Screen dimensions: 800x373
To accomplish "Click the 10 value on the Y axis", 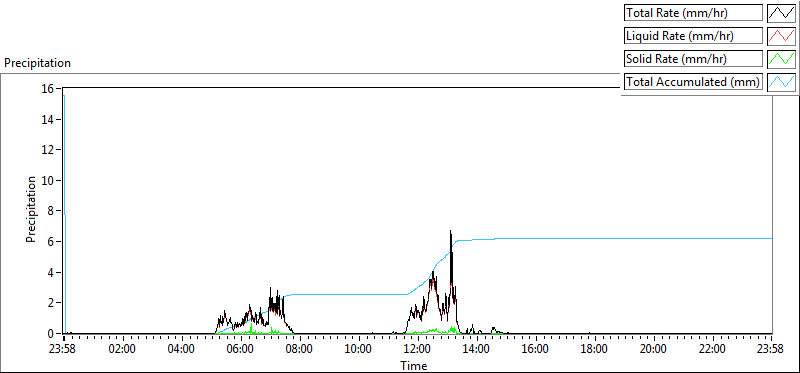I will pyautogui.click(x=47, y=180).
